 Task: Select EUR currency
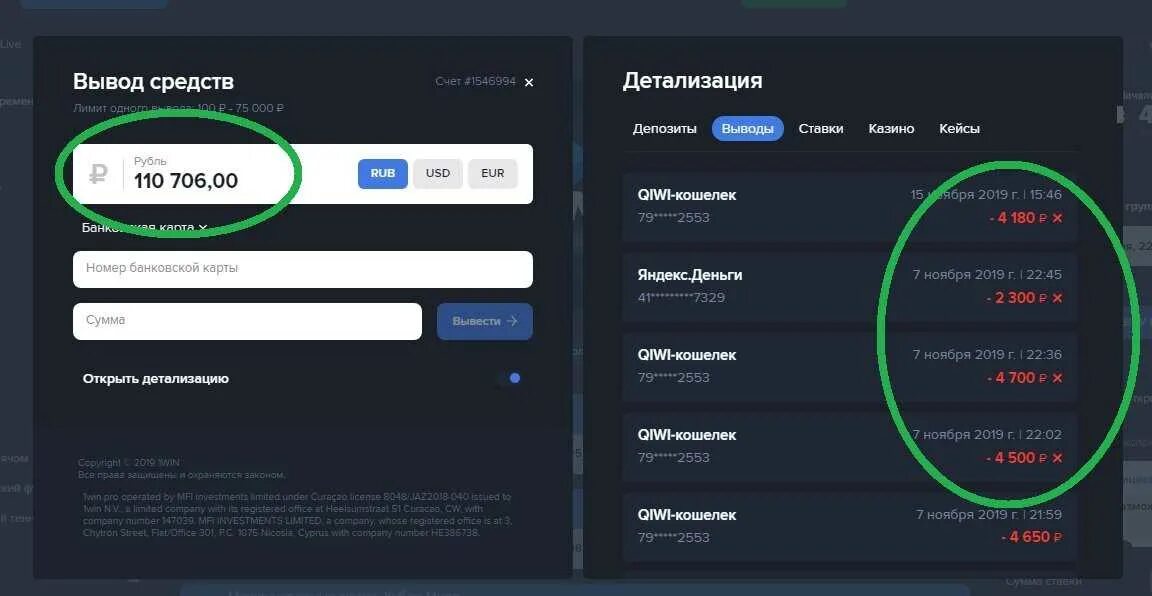click(493, 173)
